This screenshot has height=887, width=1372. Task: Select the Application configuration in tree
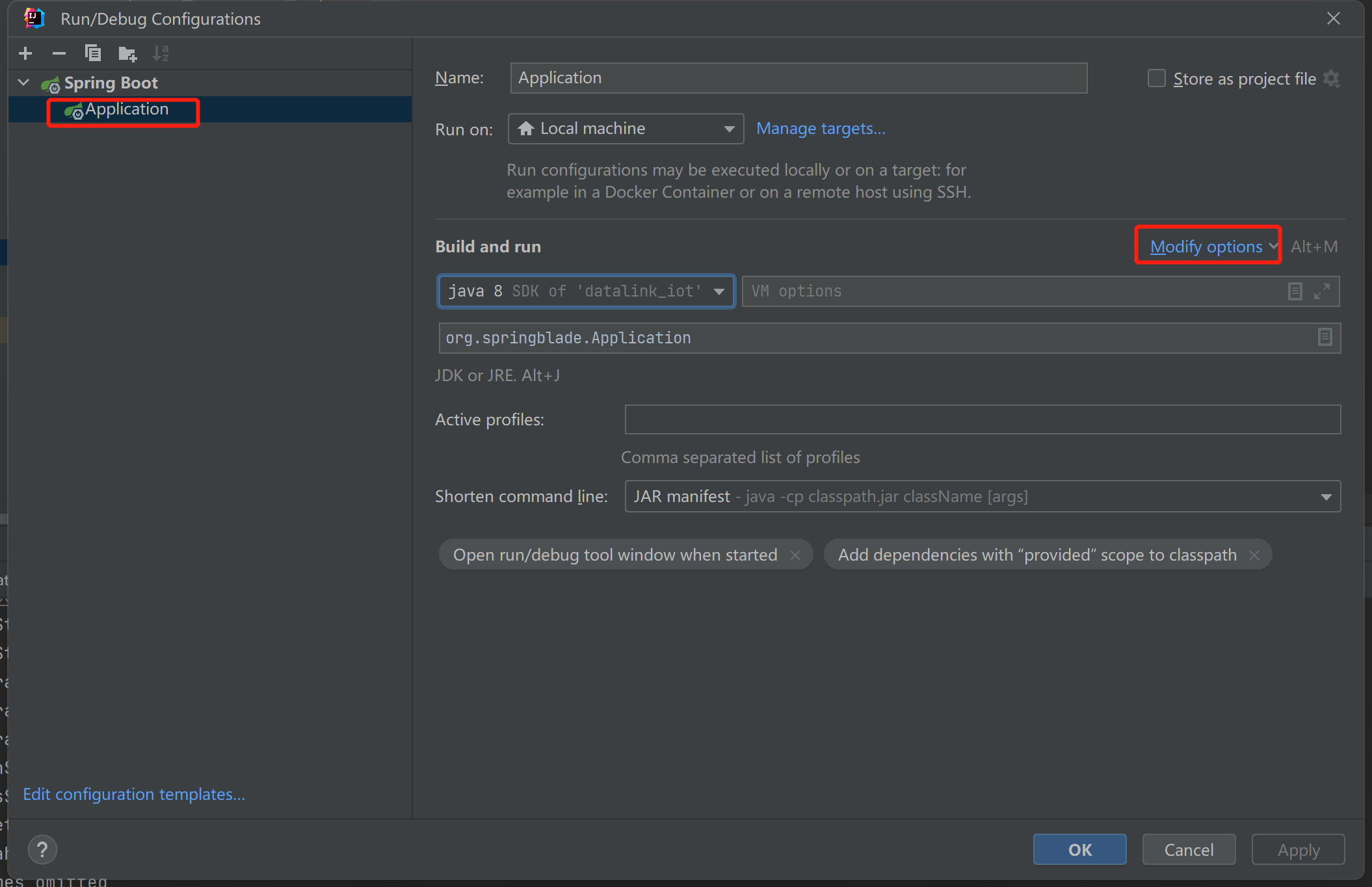pos(127,110)
